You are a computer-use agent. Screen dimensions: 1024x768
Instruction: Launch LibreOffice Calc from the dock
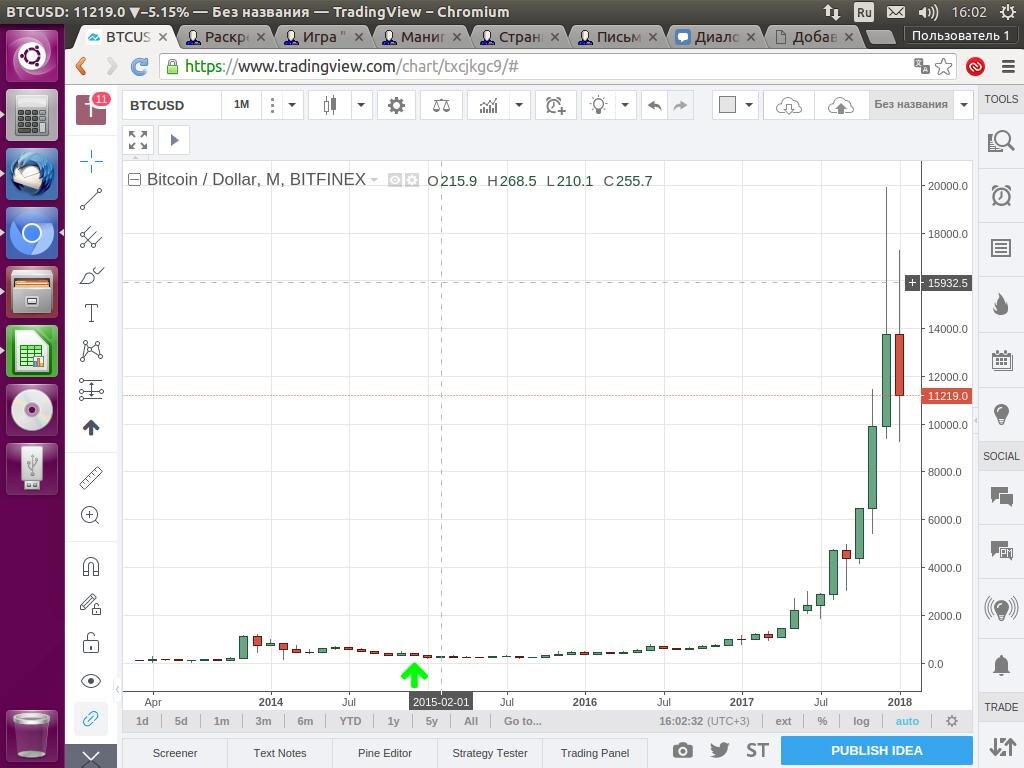[x=32, y=351]
